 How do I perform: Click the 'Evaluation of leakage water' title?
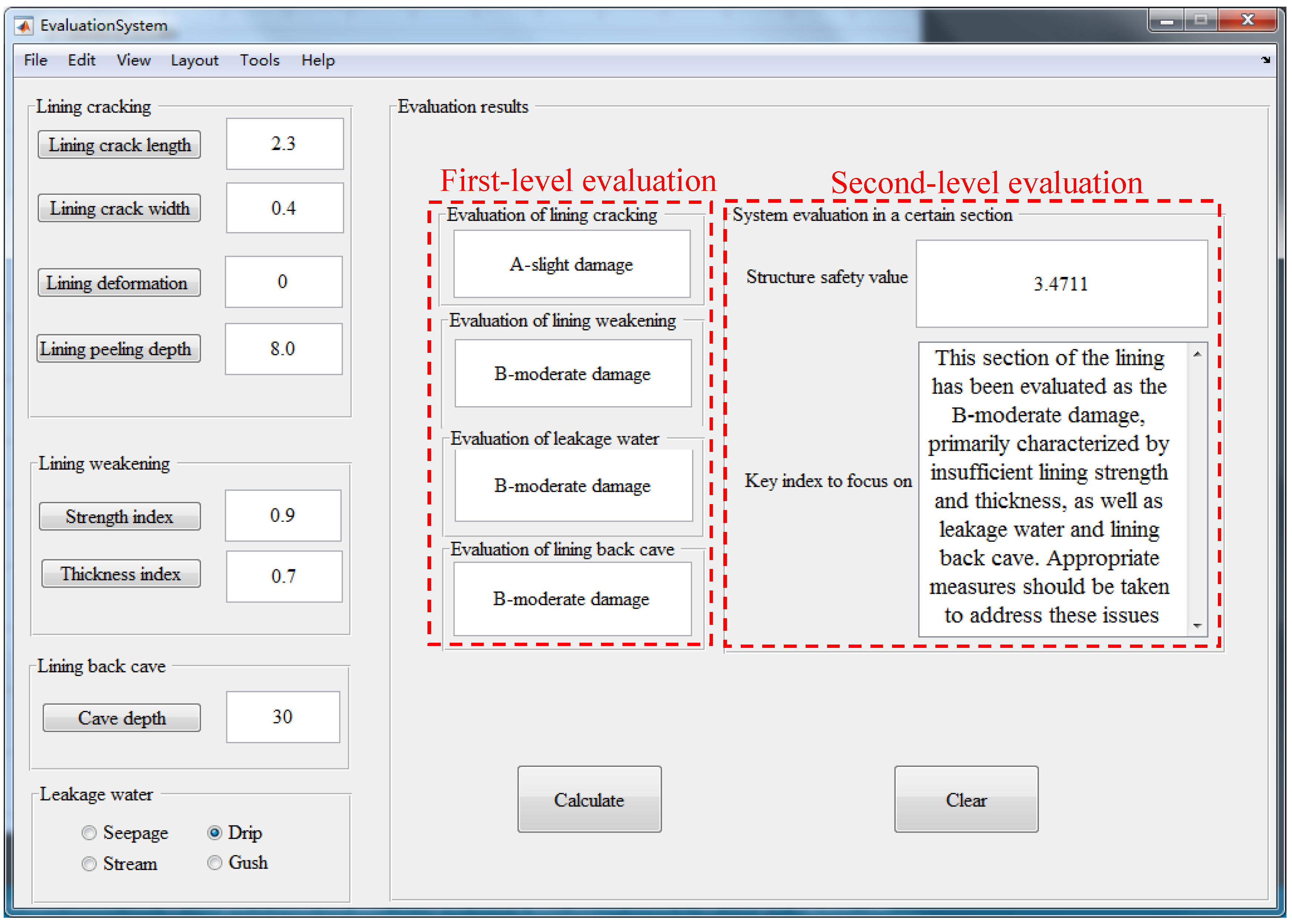click(554, 439)
